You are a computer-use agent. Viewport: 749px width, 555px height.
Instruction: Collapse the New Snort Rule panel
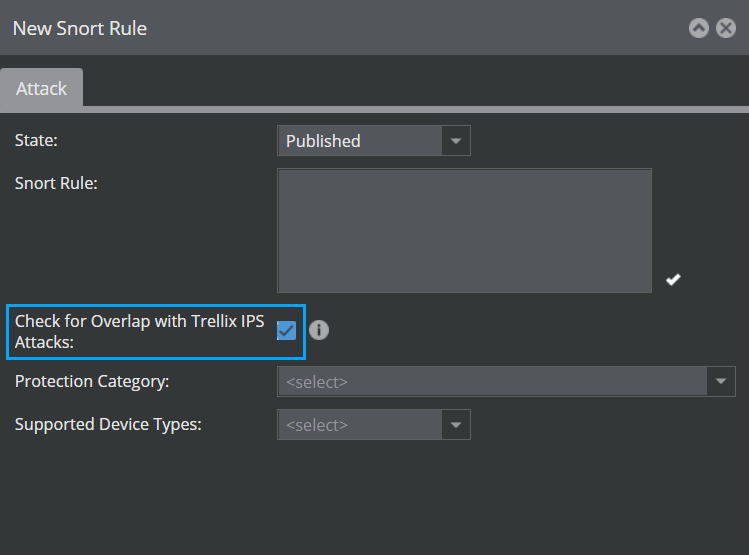tap(698, 28)
